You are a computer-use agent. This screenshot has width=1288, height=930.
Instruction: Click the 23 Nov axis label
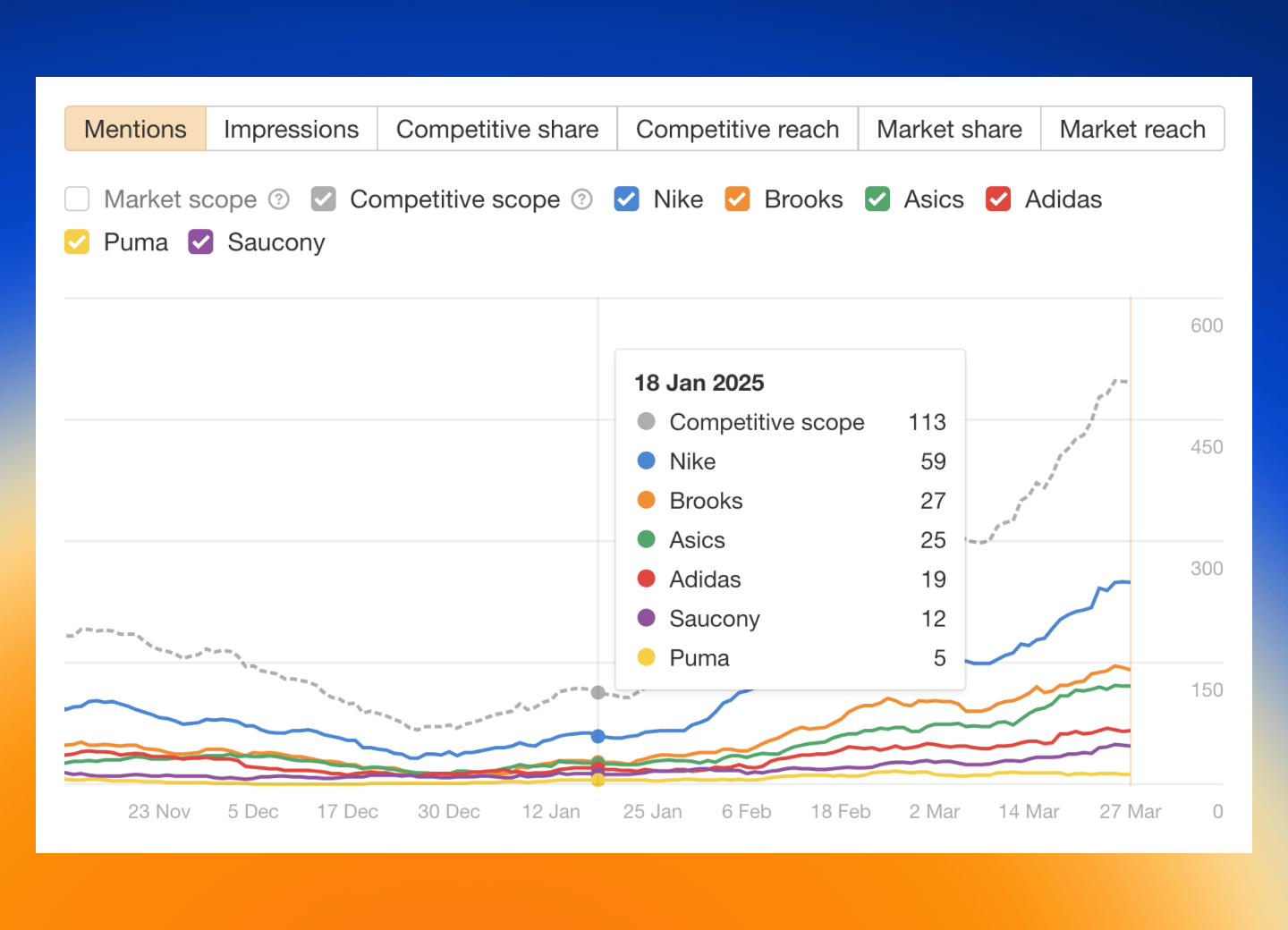point(159,811)
